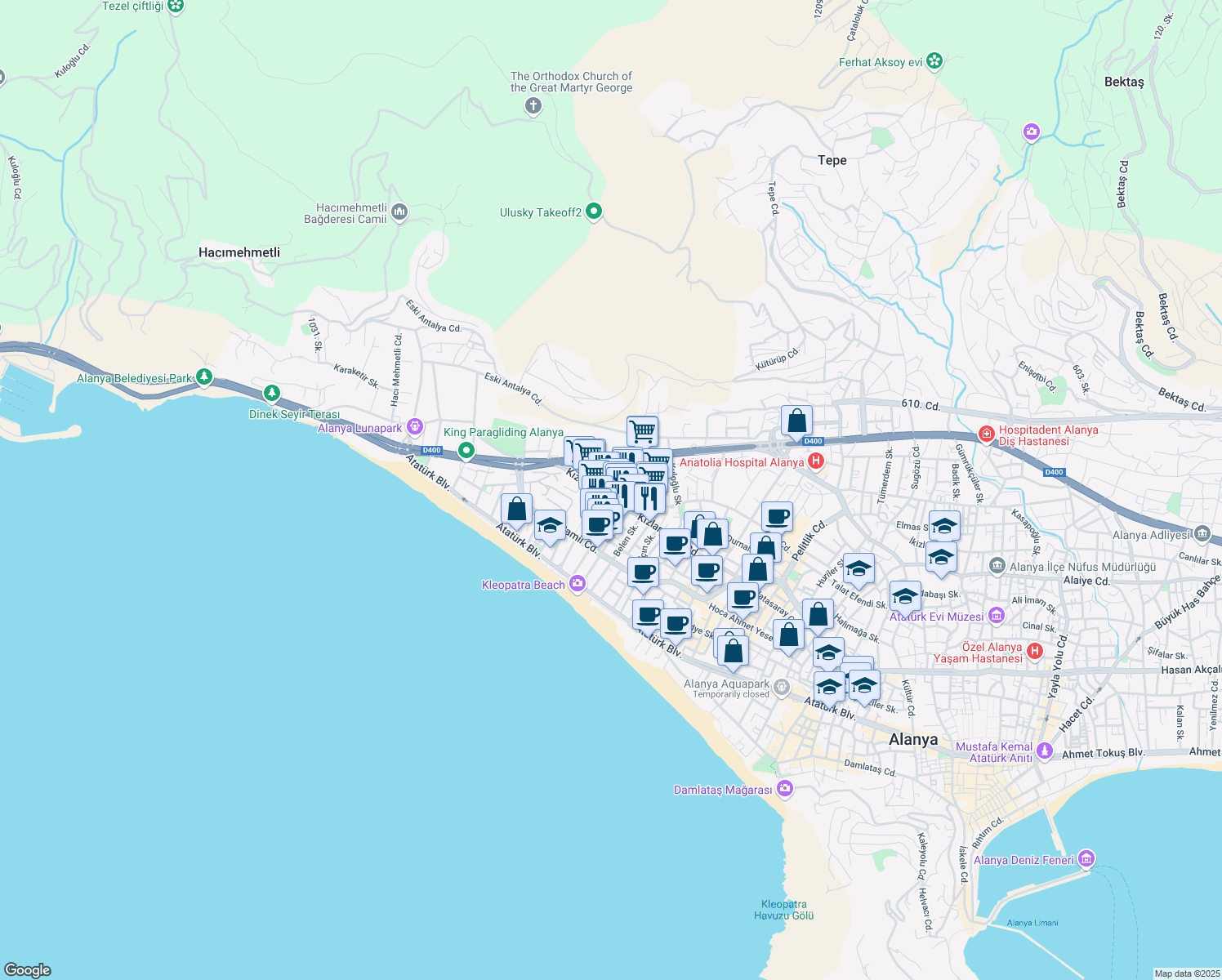Open the Map data ©2025 attribution
Image resolution: width=1222 pixels, height=980 pixels.
click(x=1186, y=973)
